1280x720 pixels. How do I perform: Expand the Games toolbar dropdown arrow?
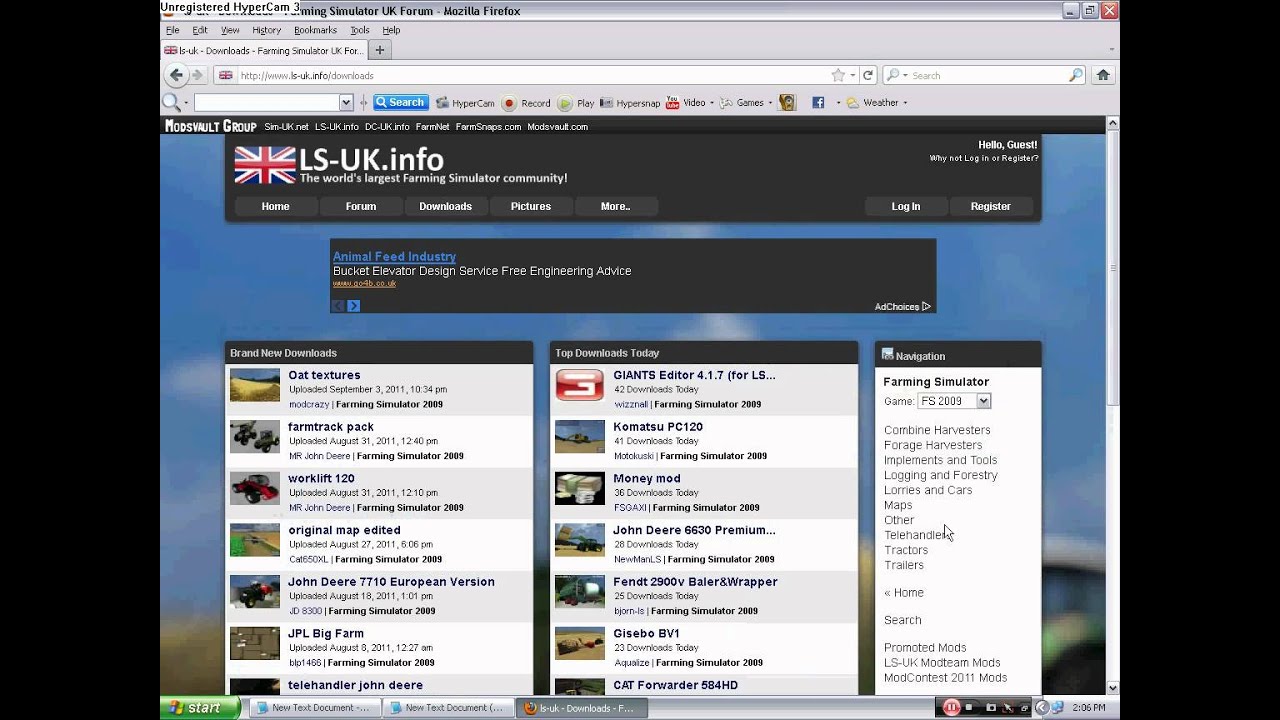click(x=769, y=102)
